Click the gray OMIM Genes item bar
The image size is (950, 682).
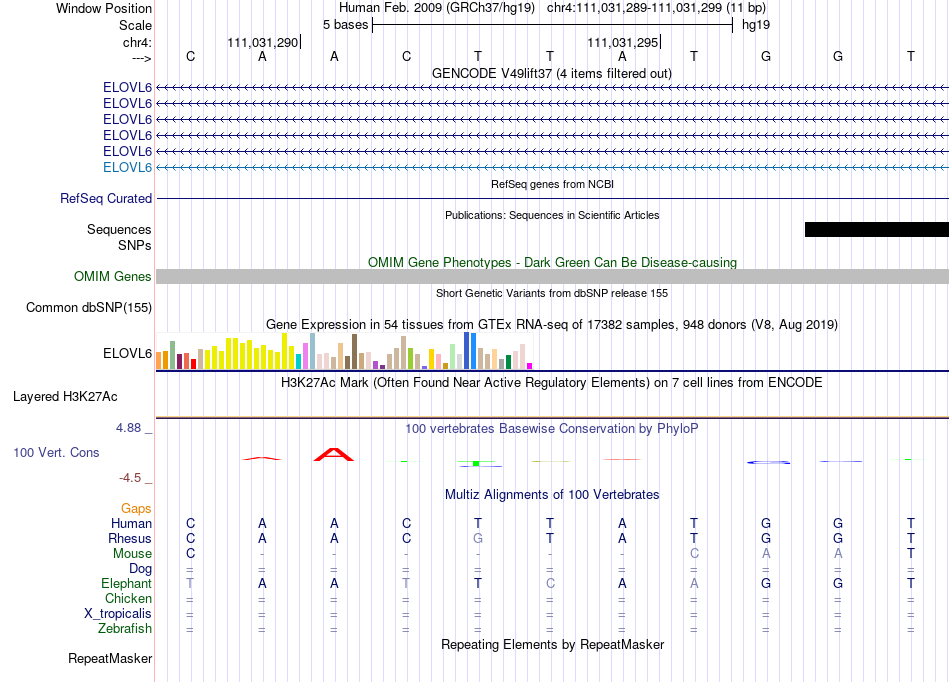(x=552, y=276)
